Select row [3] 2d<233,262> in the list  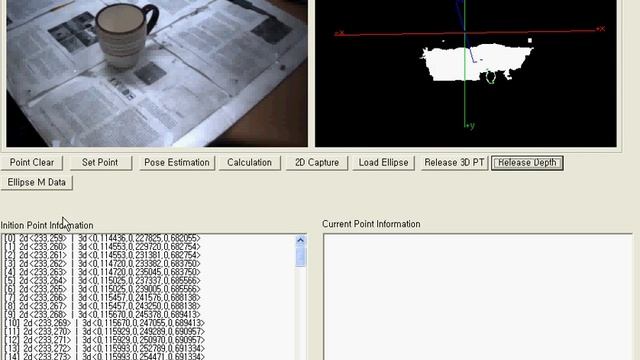click(x=102, y=264)
